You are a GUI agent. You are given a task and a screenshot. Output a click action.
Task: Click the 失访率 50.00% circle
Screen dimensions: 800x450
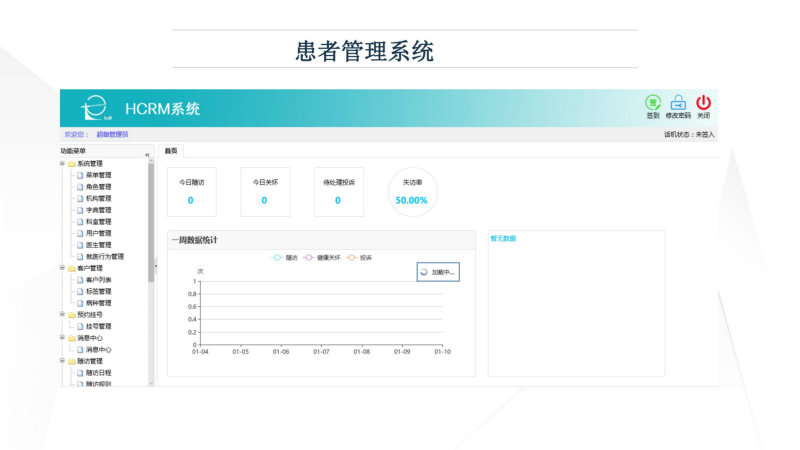coord(412,192)
